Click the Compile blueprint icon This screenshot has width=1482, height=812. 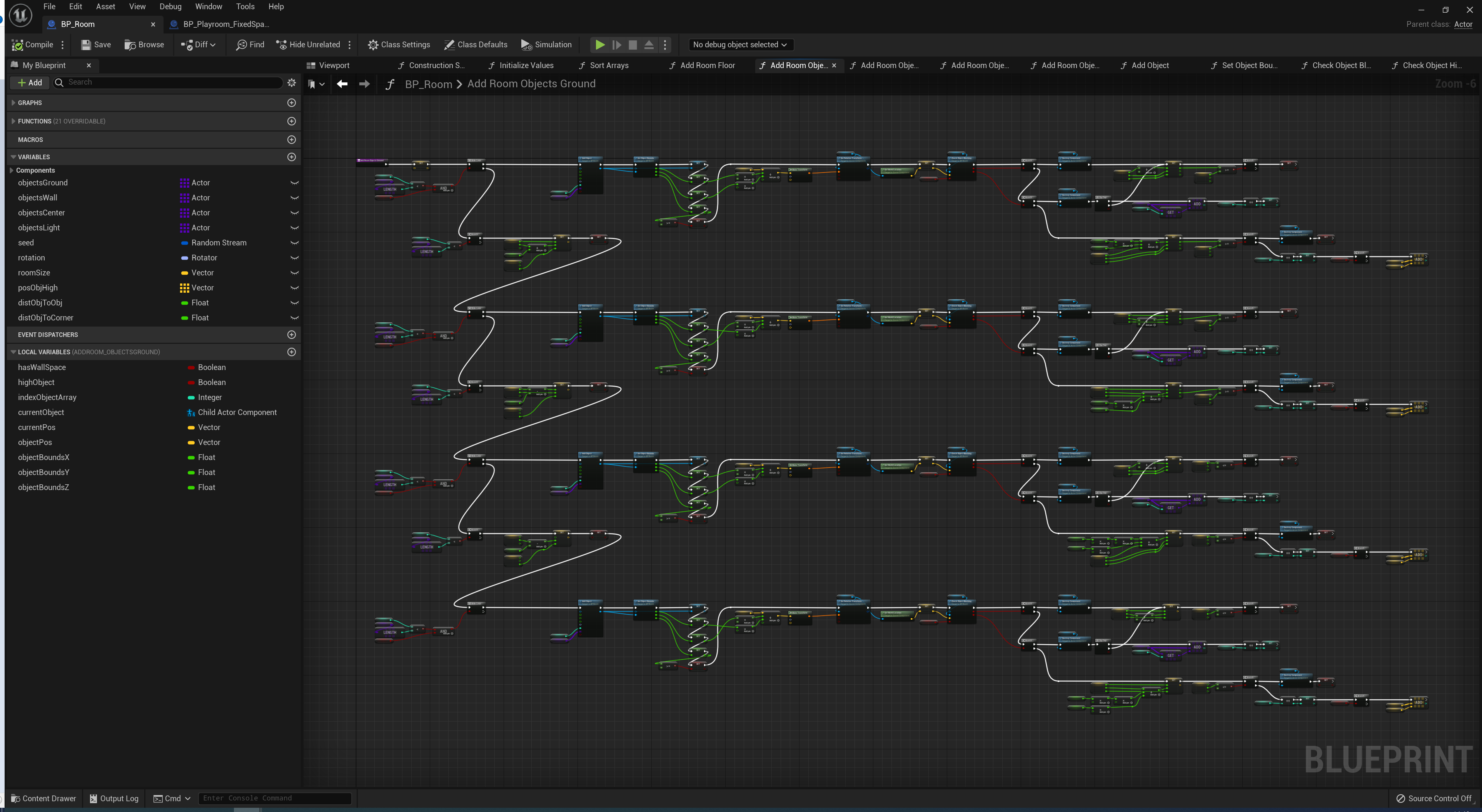coord(18,45)
